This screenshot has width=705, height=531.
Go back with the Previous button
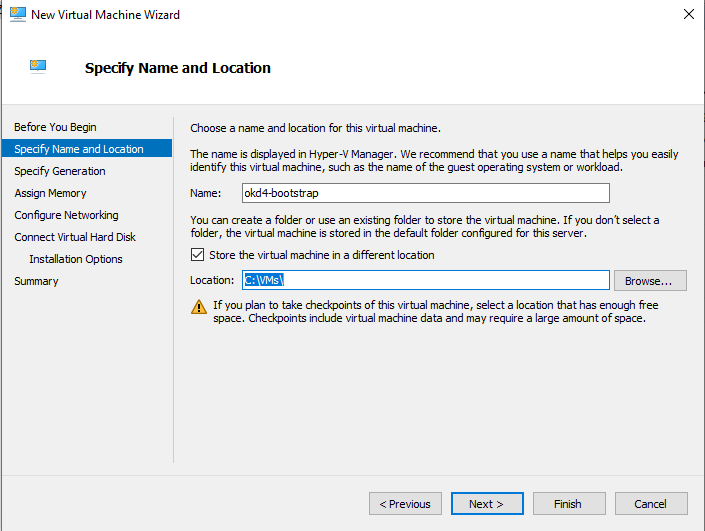pos(405,504)
